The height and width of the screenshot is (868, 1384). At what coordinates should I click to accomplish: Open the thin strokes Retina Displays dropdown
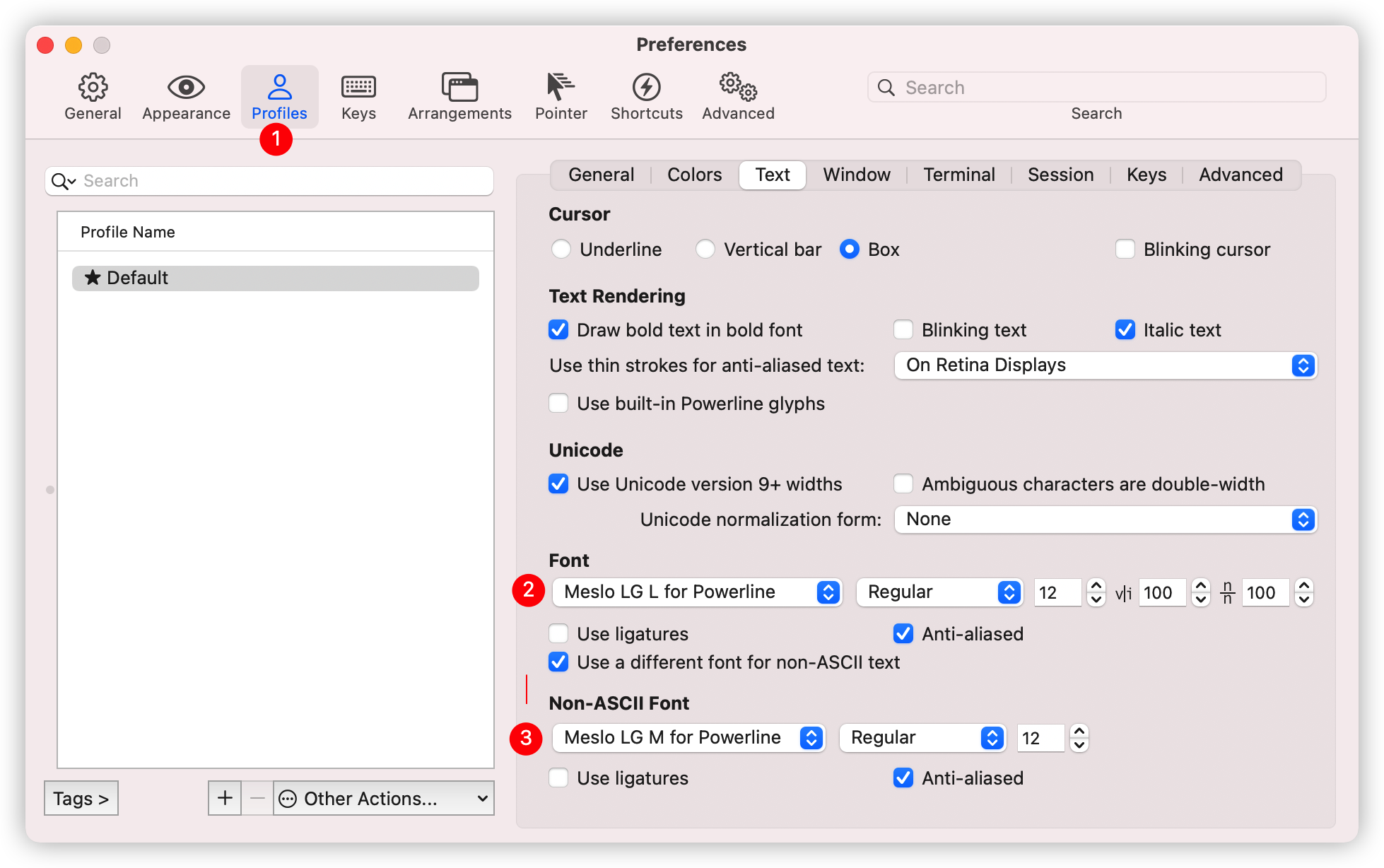[1106, 365]
